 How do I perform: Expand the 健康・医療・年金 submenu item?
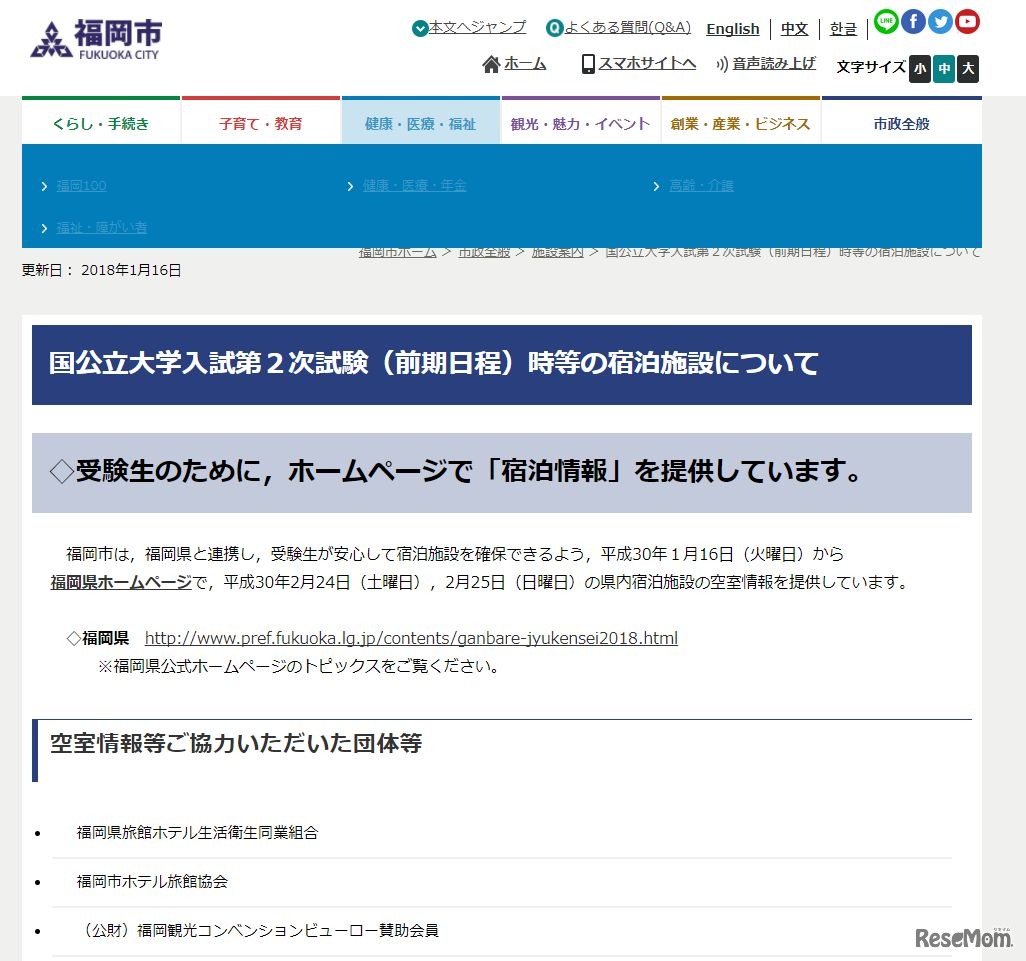(x=414, y=185)
